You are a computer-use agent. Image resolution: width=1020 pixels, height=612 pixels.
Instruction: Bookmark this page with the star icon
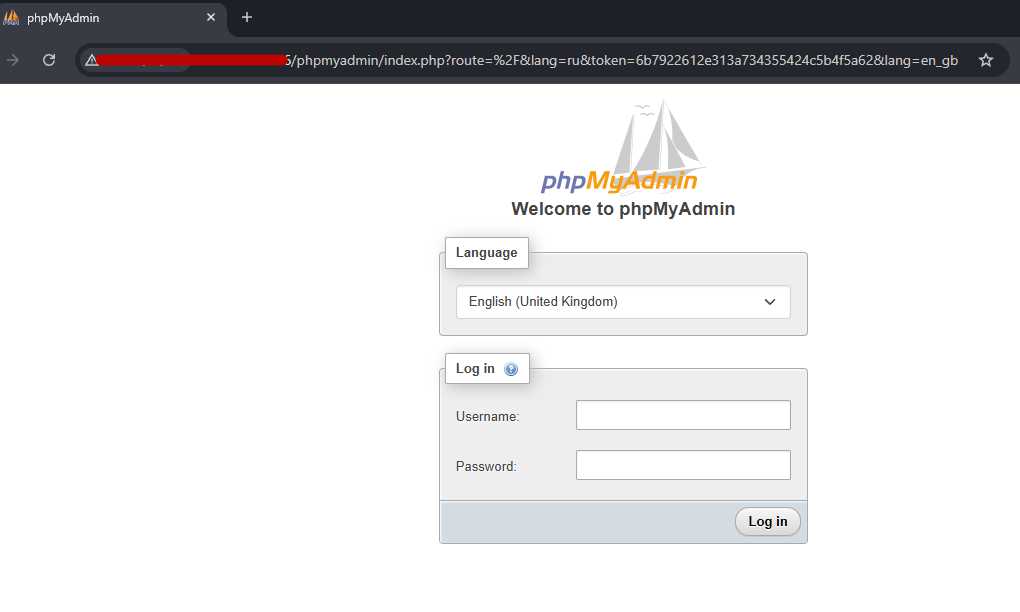pyautogui.click(x=986, y=60)
